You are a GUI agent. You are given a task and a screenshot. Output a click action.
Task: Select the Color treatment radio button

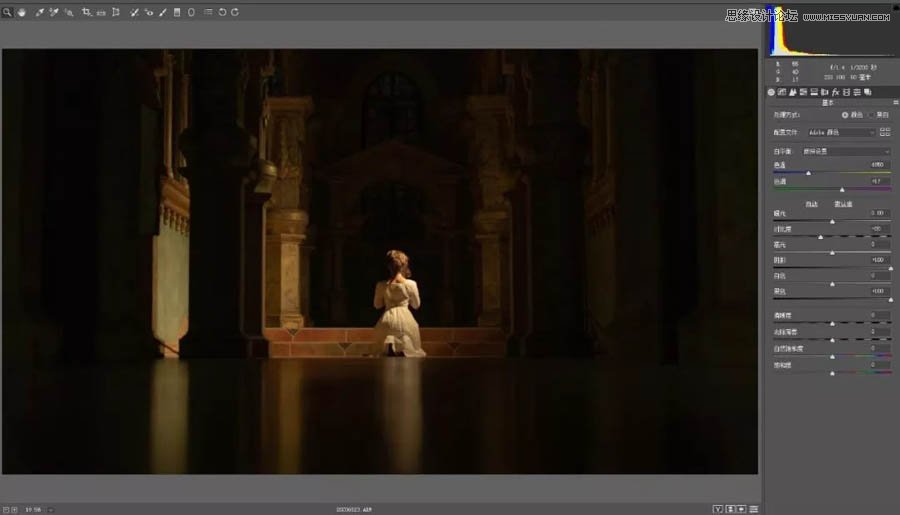tap(845, 115)
